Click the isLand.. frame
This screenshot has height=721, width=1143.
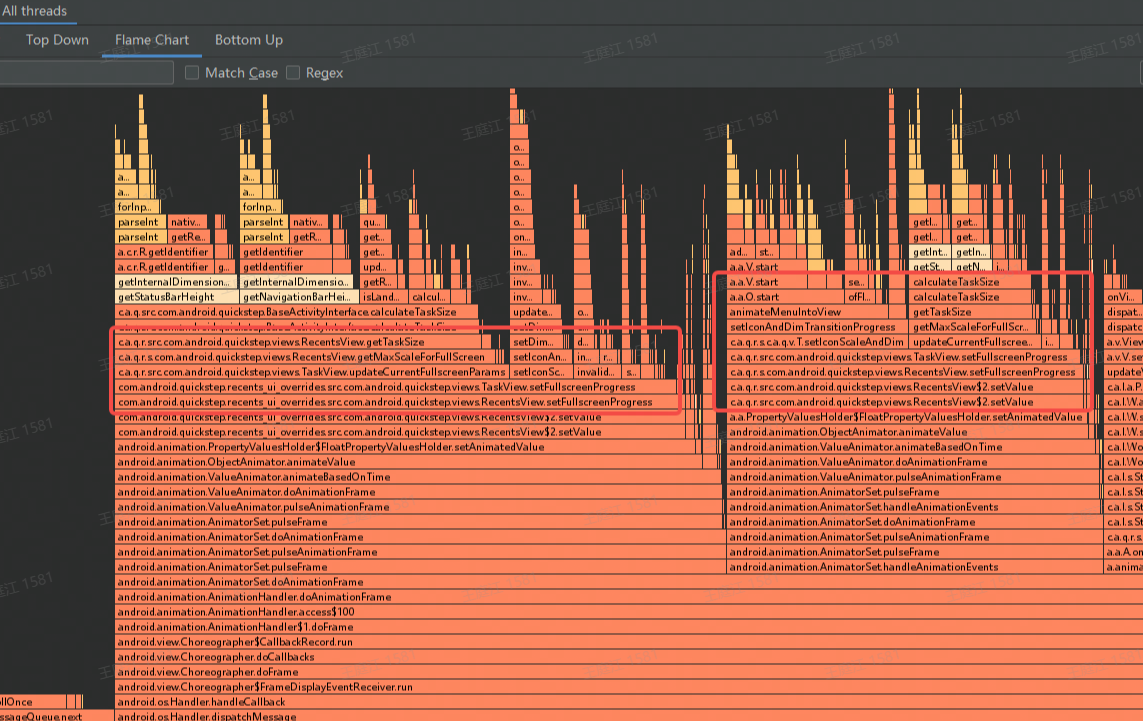pos(383,297)
